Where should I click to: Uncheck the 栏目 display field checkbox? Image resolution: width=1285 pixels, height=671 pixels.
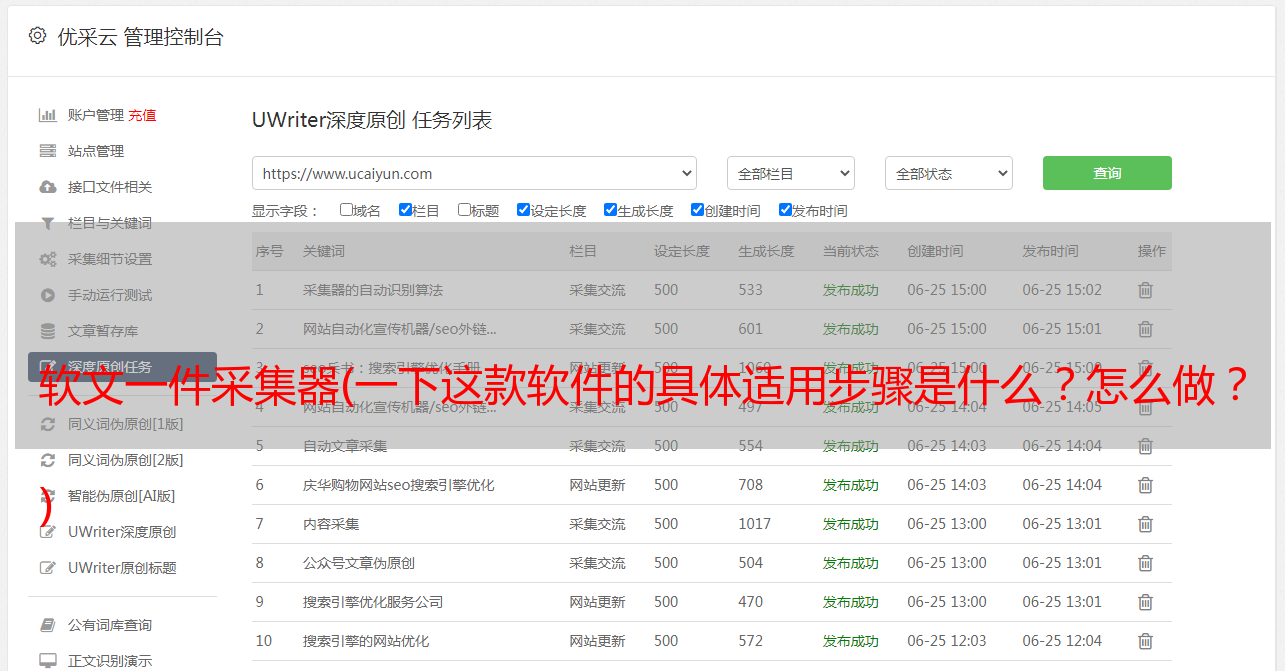tap(405, 210)
